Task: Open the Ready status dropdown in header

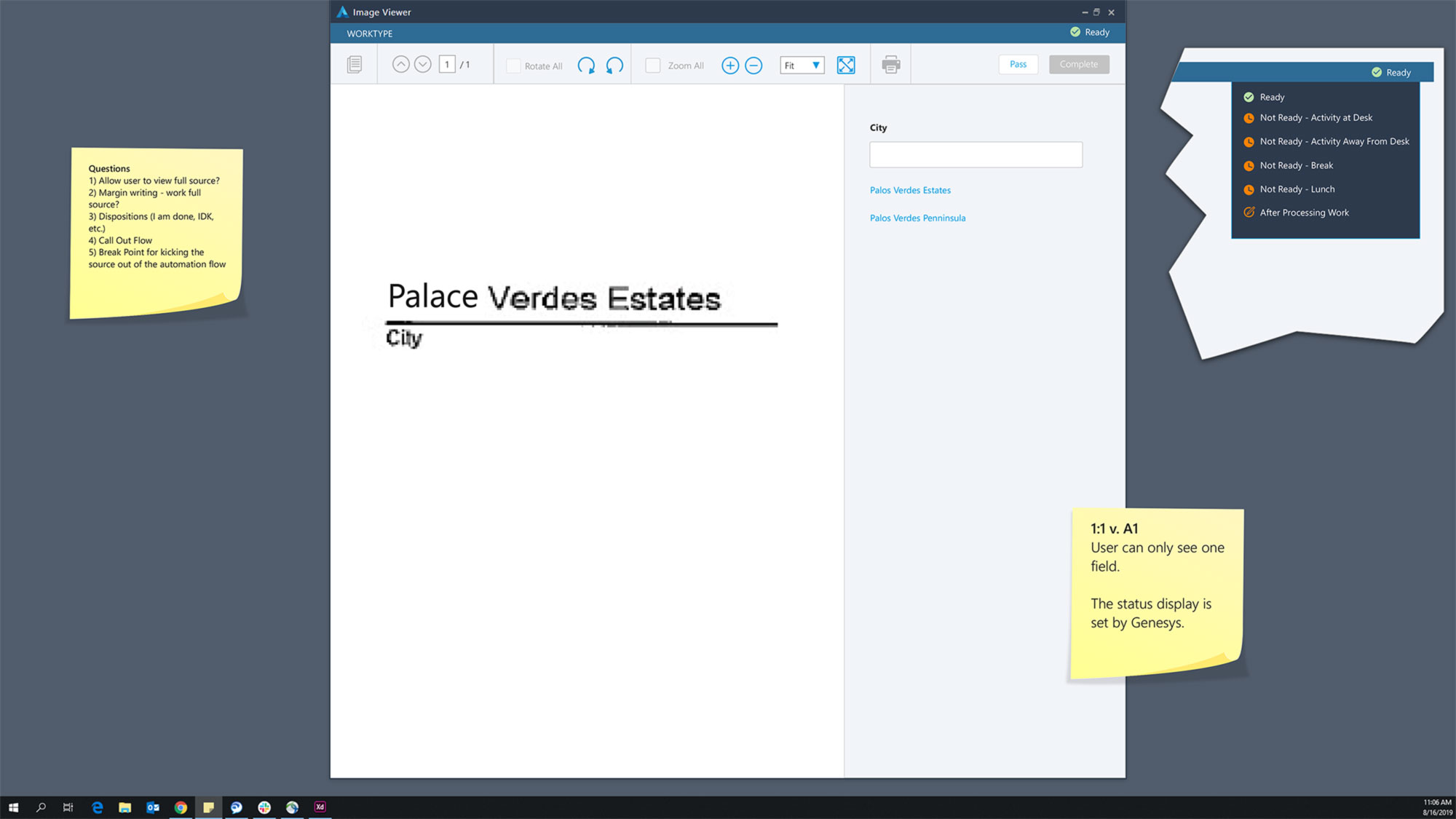Action: [1090, 32]
